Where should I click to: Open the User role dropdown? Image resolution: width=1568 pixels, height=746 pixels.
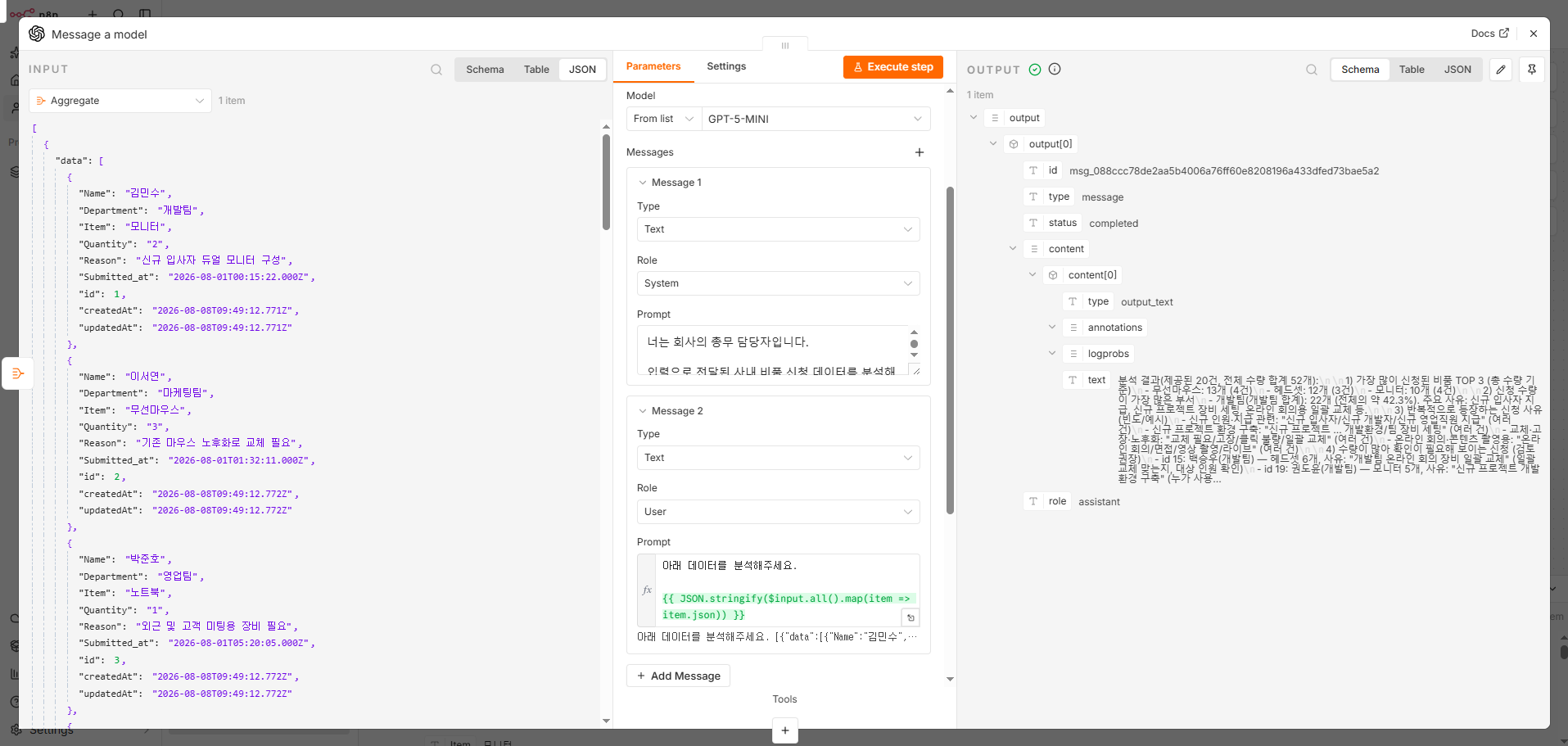(x=778, y=512)
